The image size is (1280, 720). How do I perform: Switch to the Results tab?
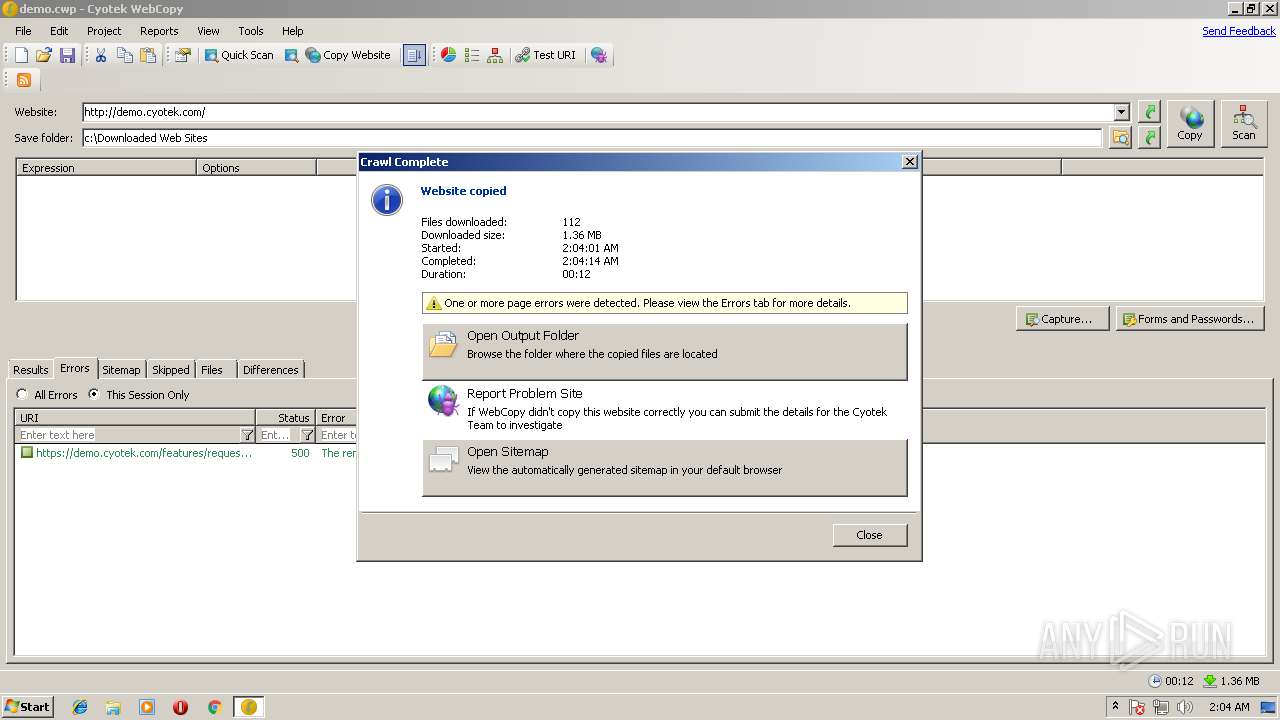coord(31,369)
